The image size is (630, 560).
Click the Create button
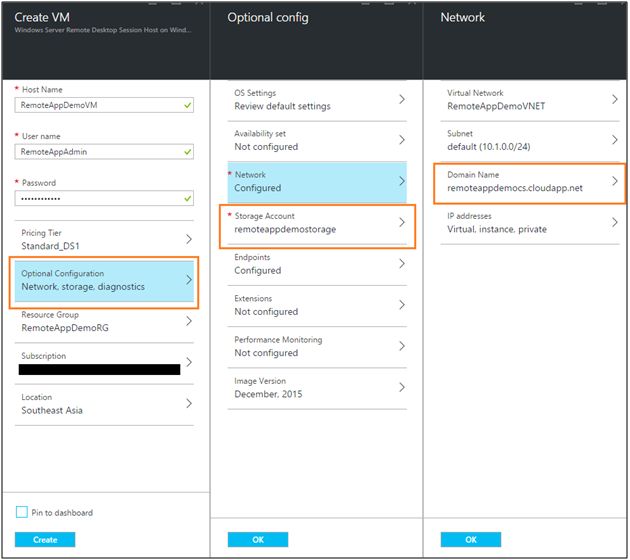(45, 539)
